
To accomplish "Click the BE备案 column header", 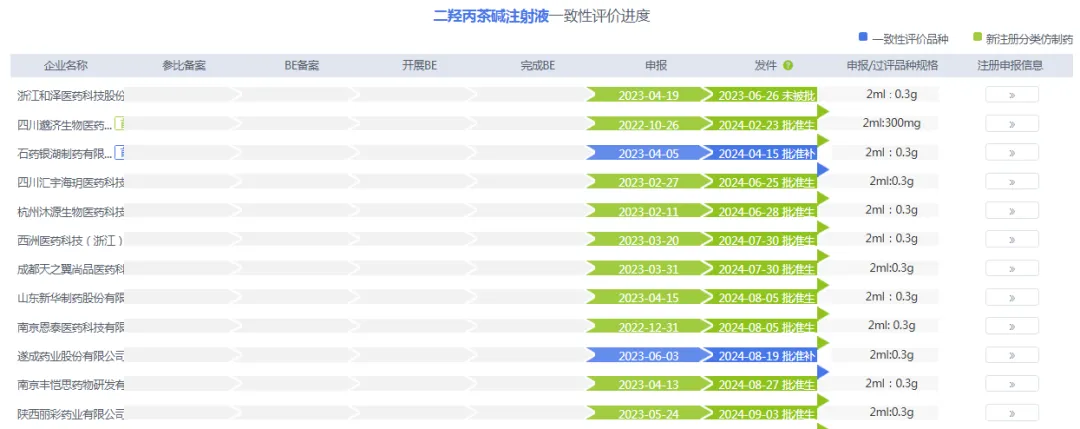I will click(302, 65).
